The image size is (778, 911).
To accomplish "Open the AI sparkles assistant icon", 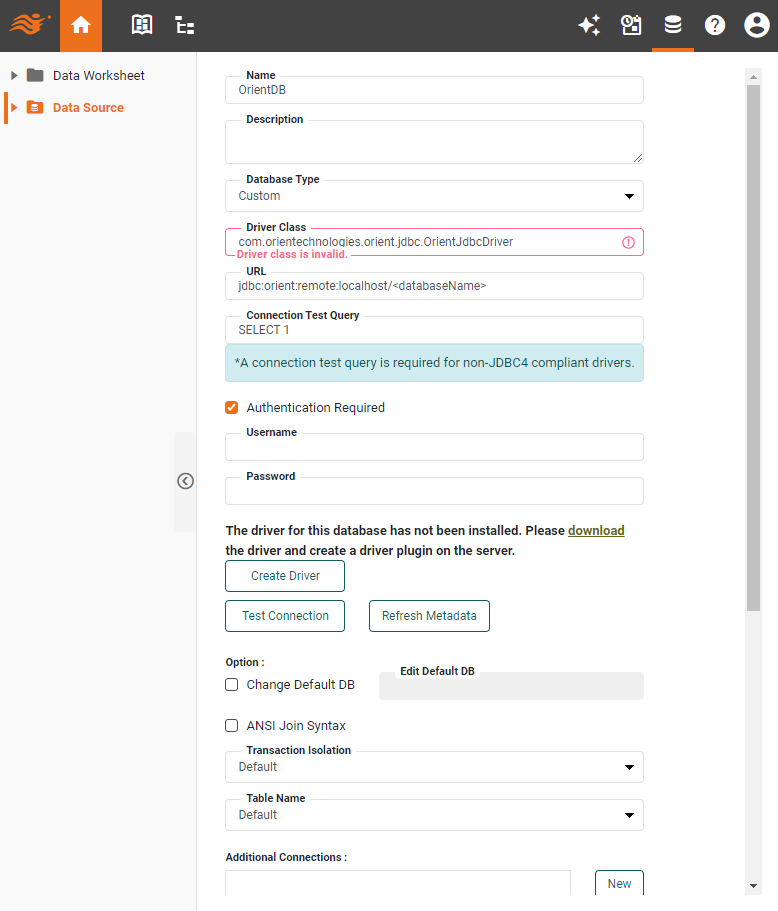I will click(589, 25).
